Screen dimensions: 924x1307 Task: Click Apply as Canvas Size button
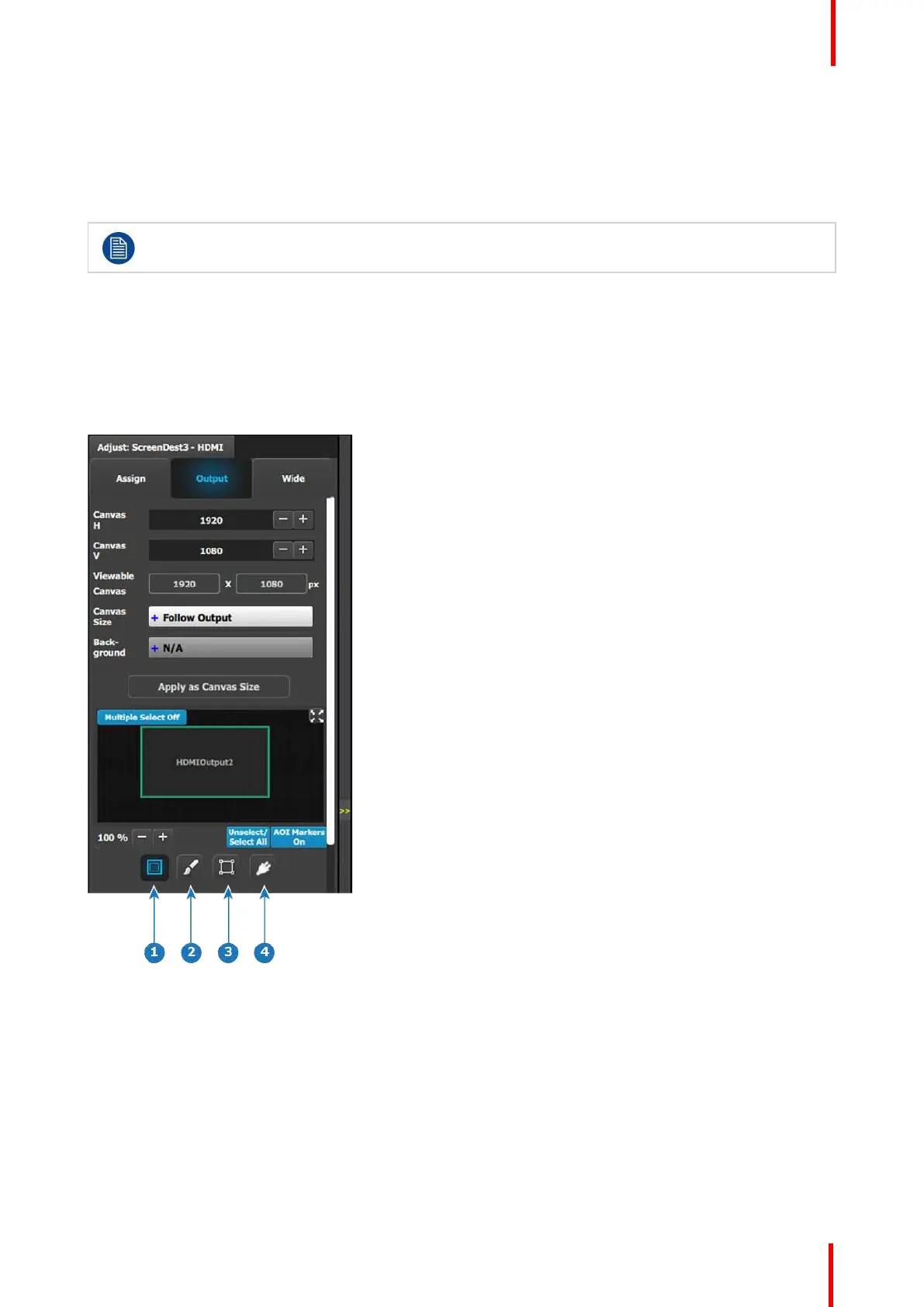tap(209, 687)
